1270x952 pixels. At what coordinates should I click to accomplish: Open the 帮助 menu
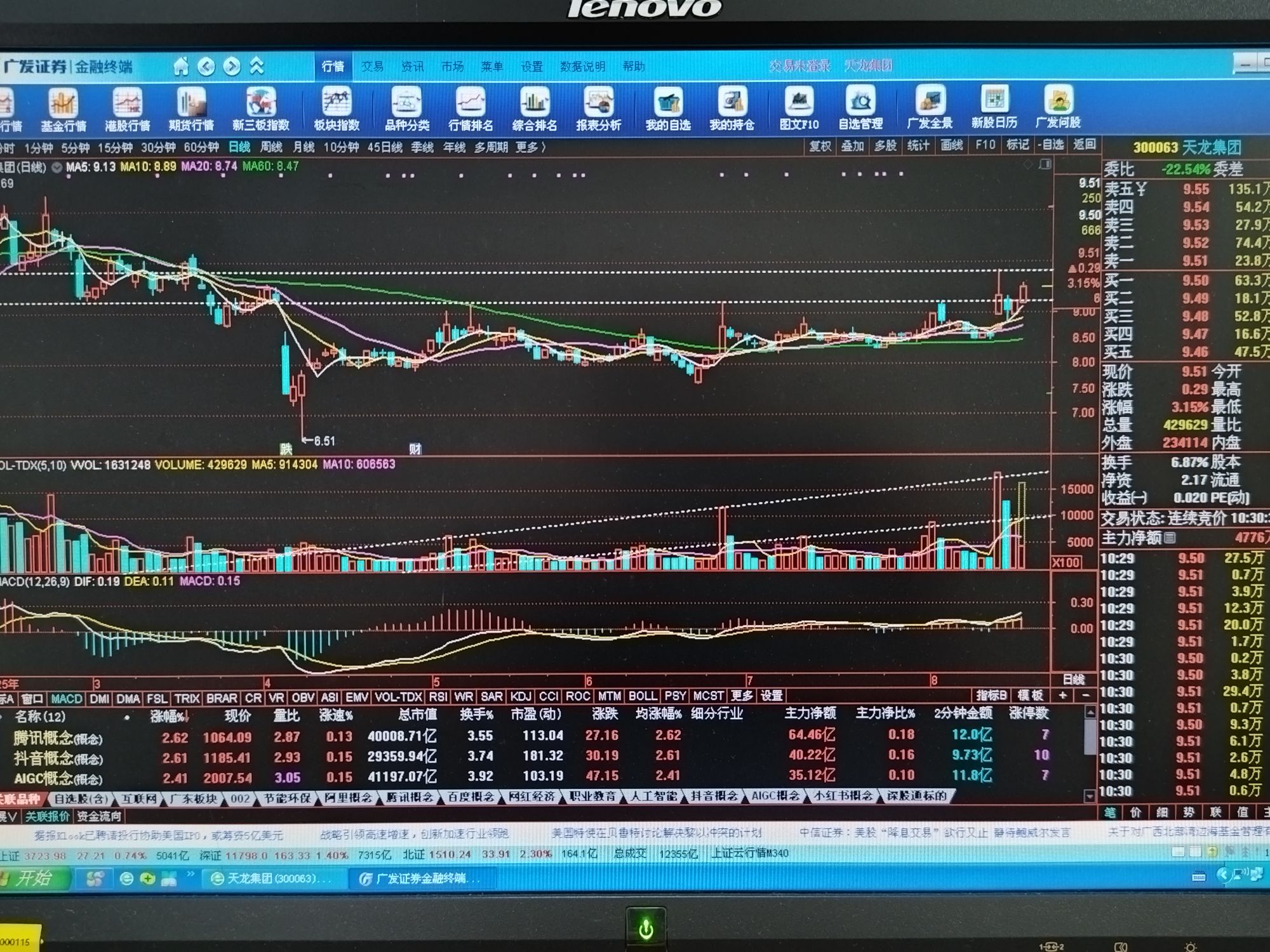tap(634, 66)
